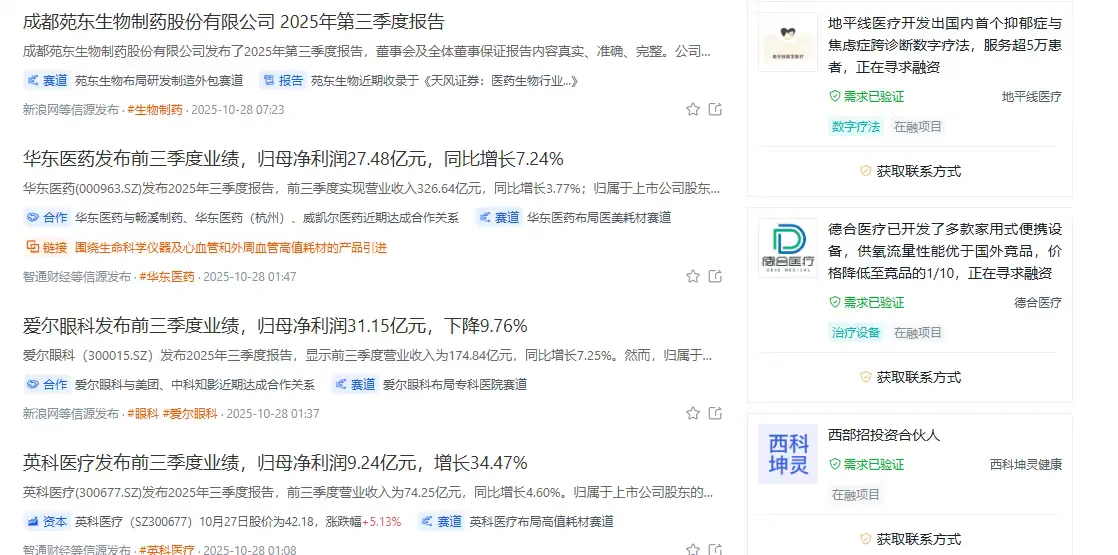The width and height of the screenshot is (1118, 555).
Task: Click 成都苑东生物制药 article summary text
Action: (x=367, y=52)
